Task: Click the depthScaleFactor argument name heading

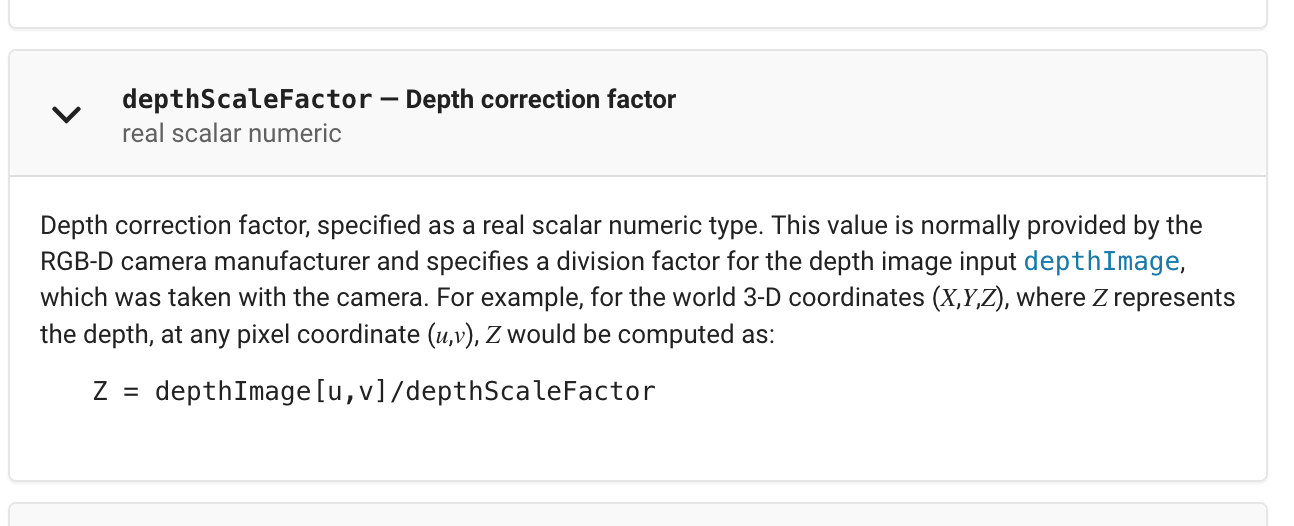Action: [x=246, y=99]
